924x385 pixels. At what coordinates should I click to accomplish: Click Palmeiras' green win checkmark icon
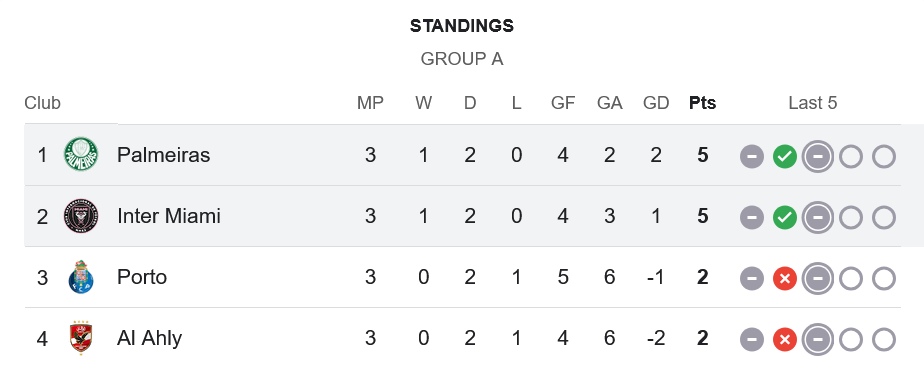point(784,157)
